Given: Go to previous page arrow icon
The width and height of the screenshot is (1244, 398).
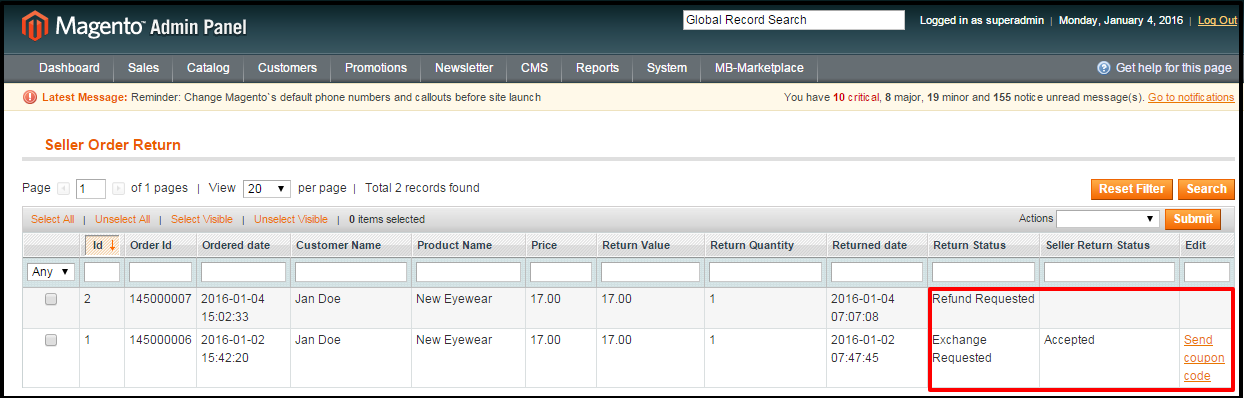Looking at the screenshot, I should 64,188.
